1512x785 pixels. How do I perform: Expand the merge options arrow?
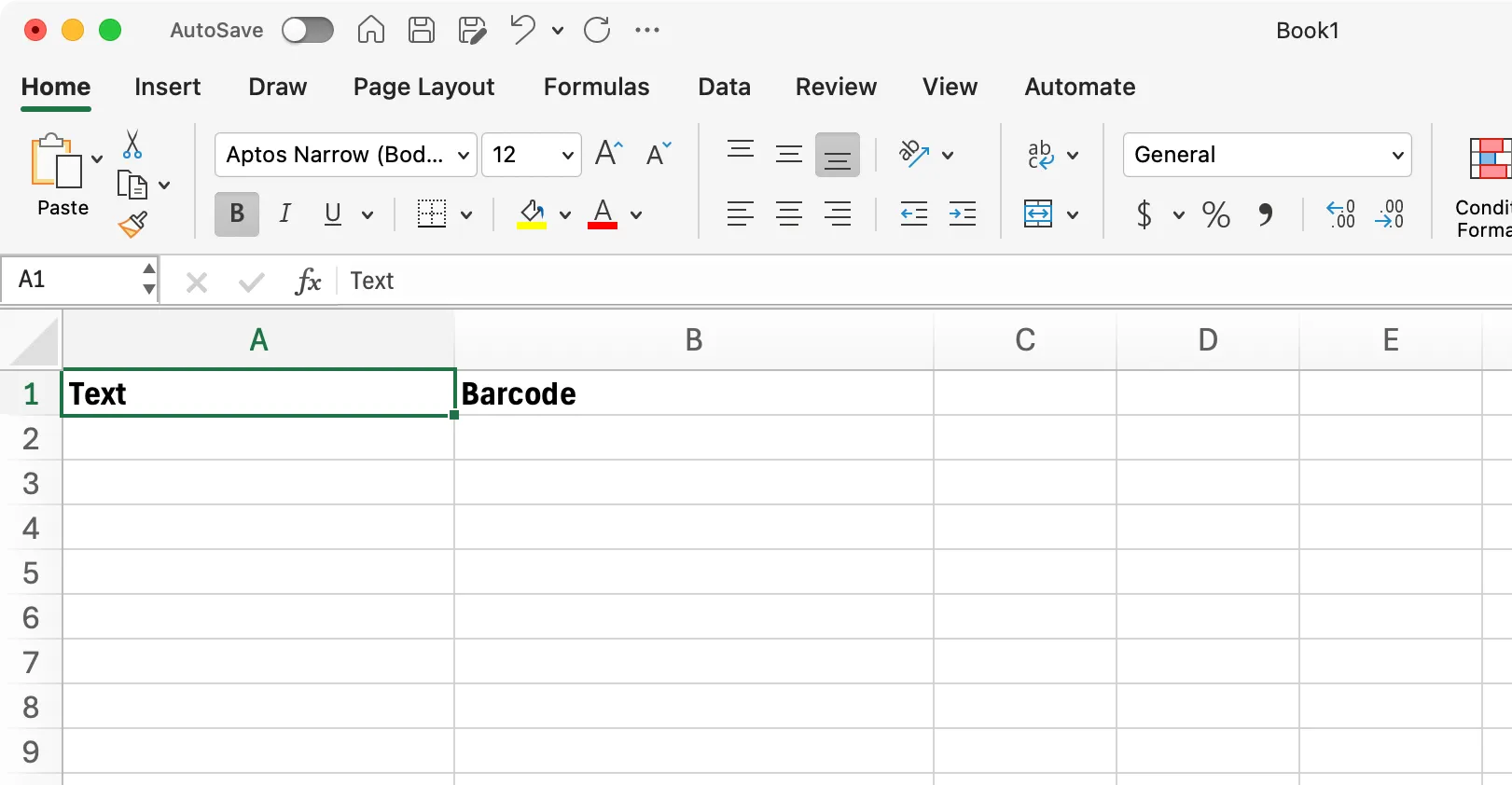[x=1073, y=215]
